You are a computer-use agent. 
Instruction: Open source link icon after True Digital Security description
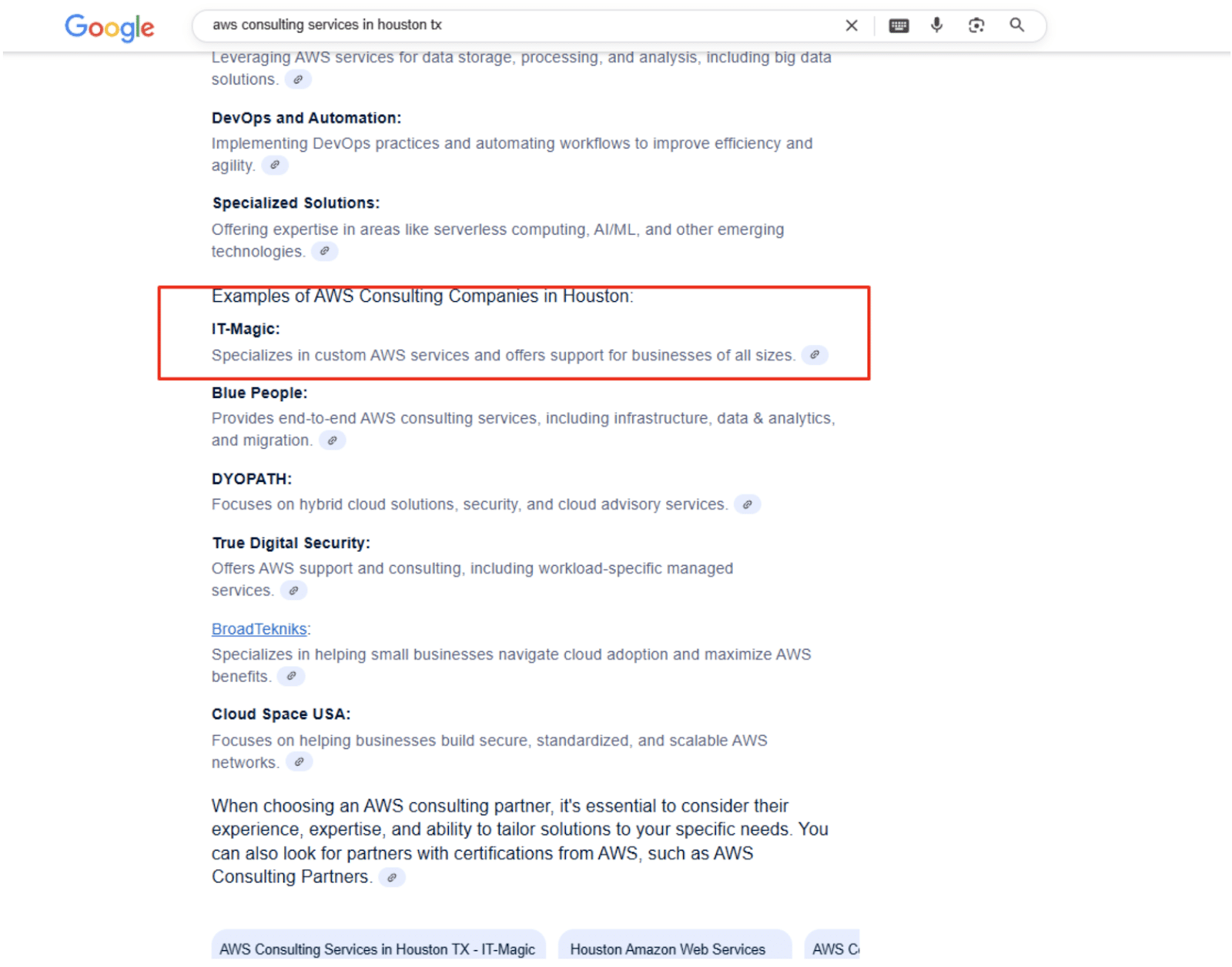pyautogui.click(x=293, y=591)
